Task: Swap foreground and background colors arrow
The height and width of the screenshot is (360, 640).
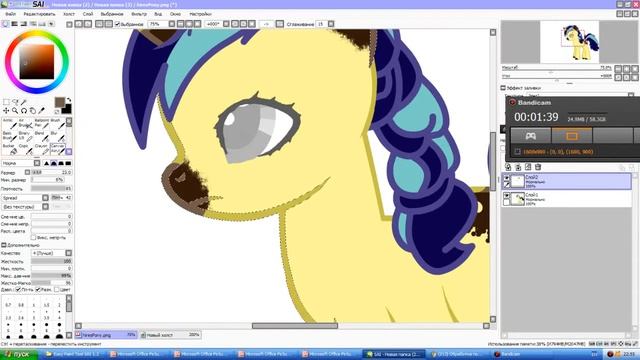Action: point(69,100)
